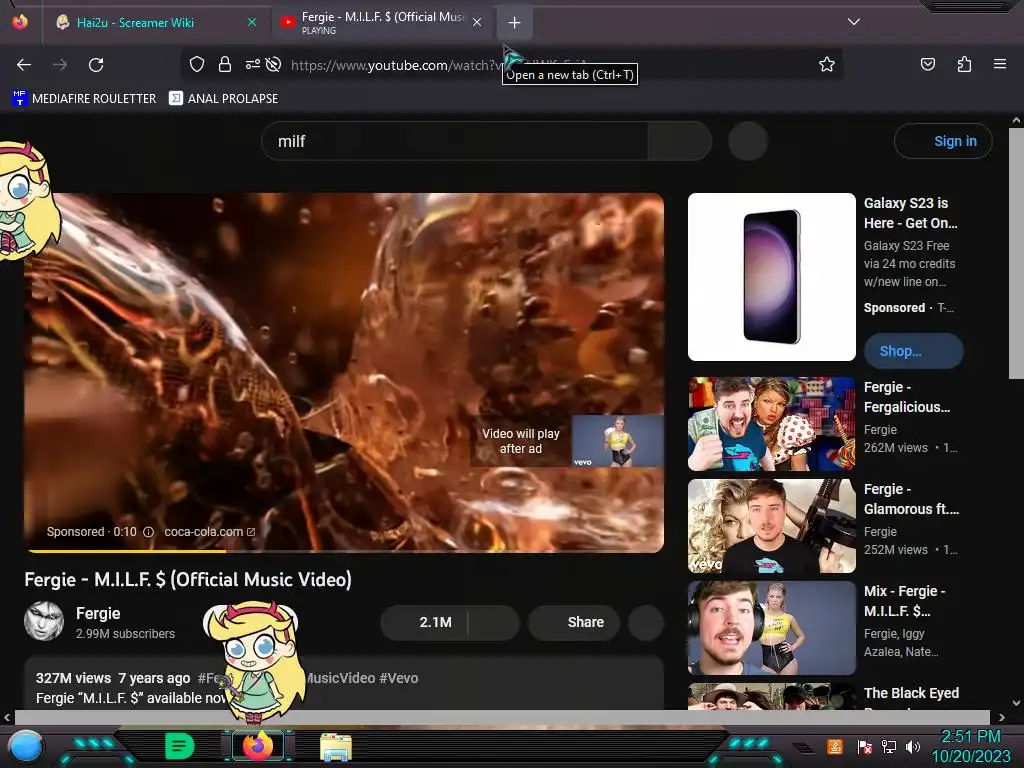The image size is (1024, 768).
Task: Open Mix - Fergie M.I.L.F. $ thumbnail
Action: point(772,628)
